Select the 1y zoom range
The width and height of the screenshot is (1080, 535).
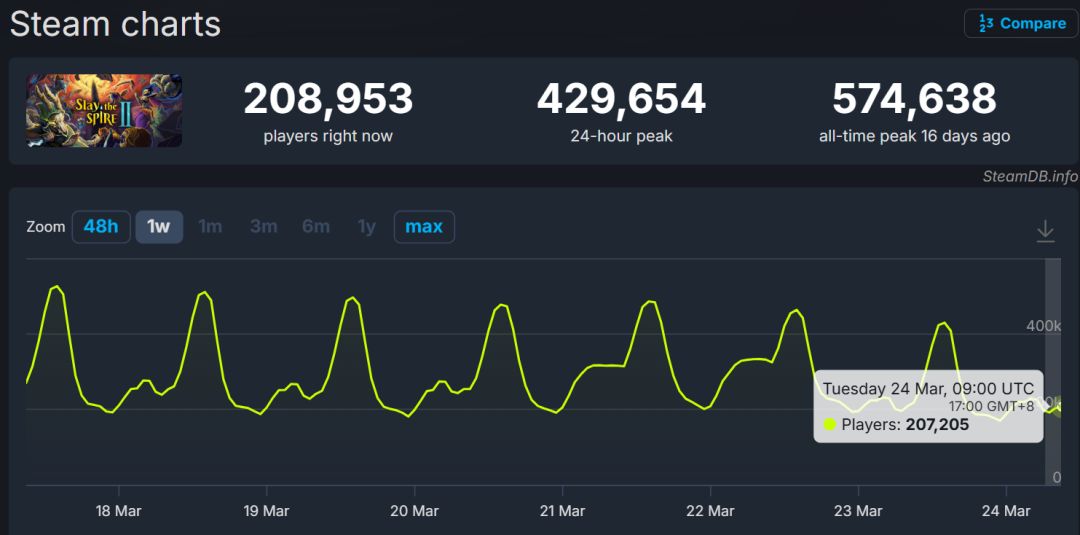(x=366, y=227)
